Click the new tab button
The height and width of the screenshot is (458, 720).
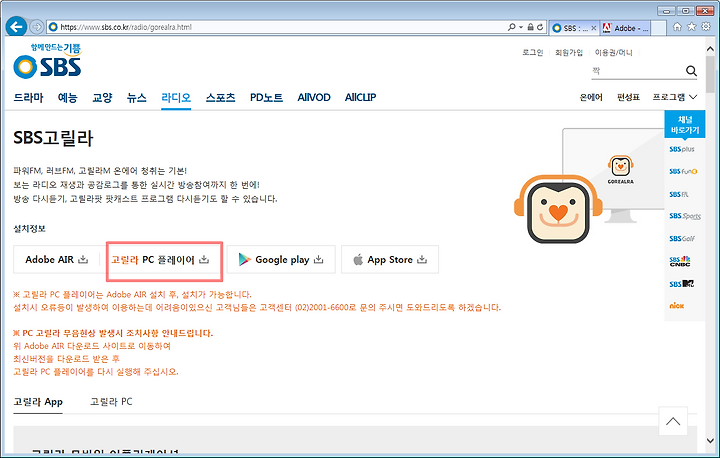coord(659,28)
